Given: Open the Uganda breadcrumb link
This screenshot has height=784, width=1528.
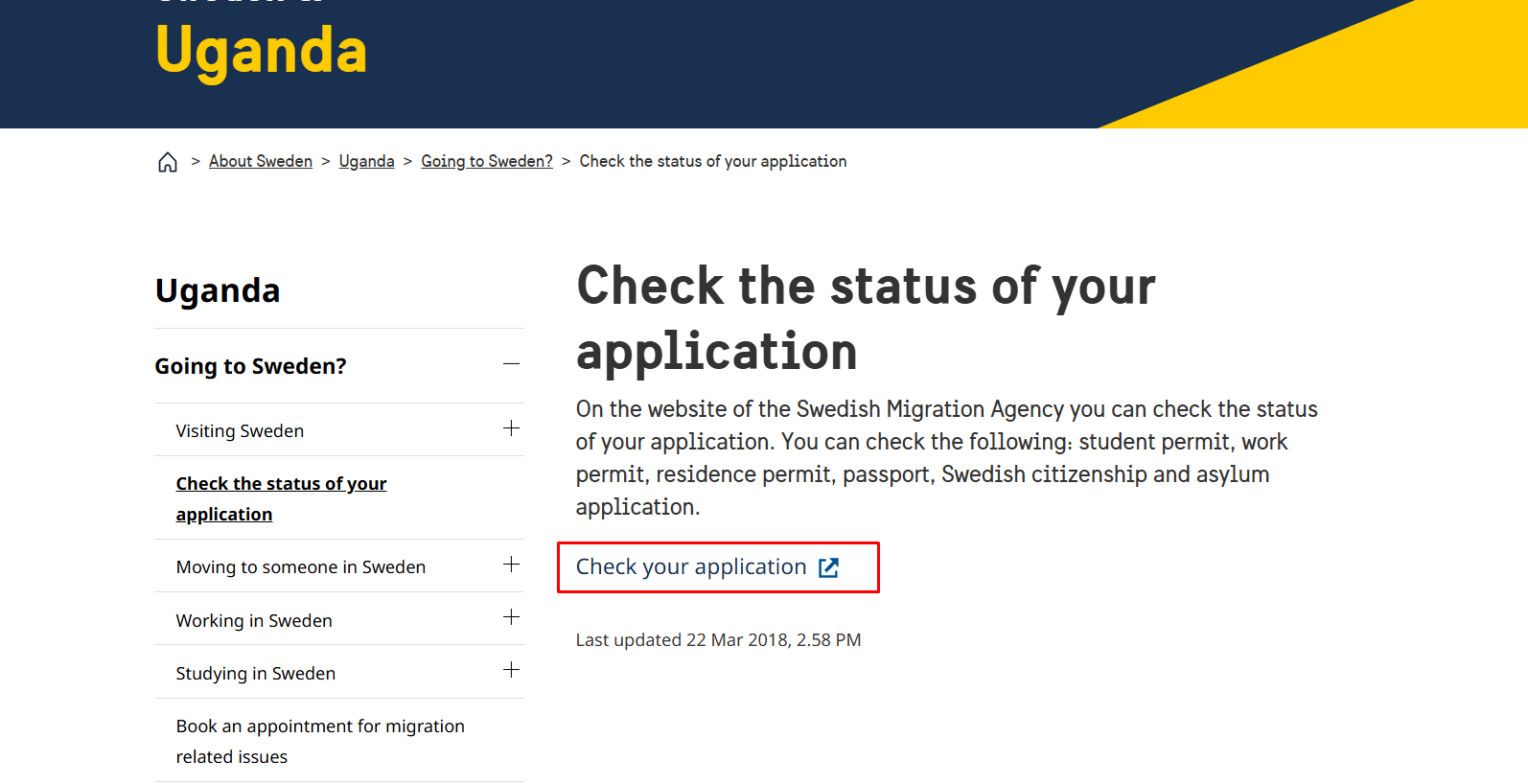Looking at the screenshot, I should (x=366, y=161).
